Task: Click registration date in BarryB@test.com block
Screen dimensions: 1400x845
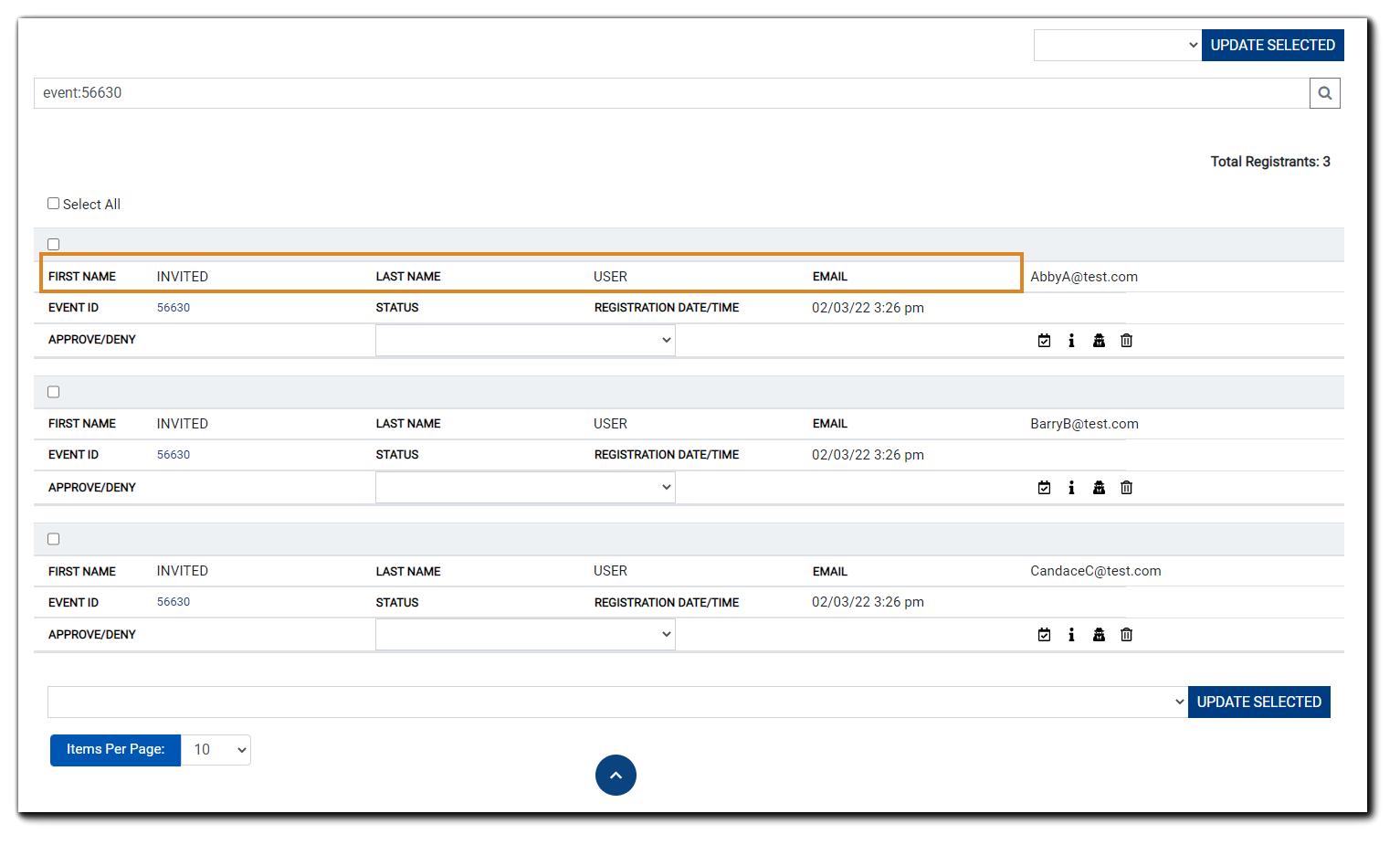Action: click(x=868, y=455)
